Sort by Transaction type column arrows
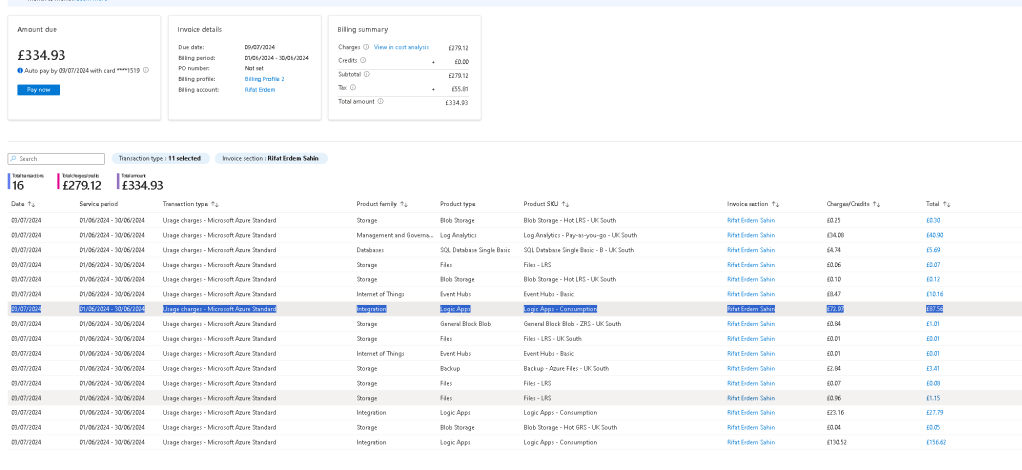Viewport: 1022px width, 470px height. click(x=216, y=205)
